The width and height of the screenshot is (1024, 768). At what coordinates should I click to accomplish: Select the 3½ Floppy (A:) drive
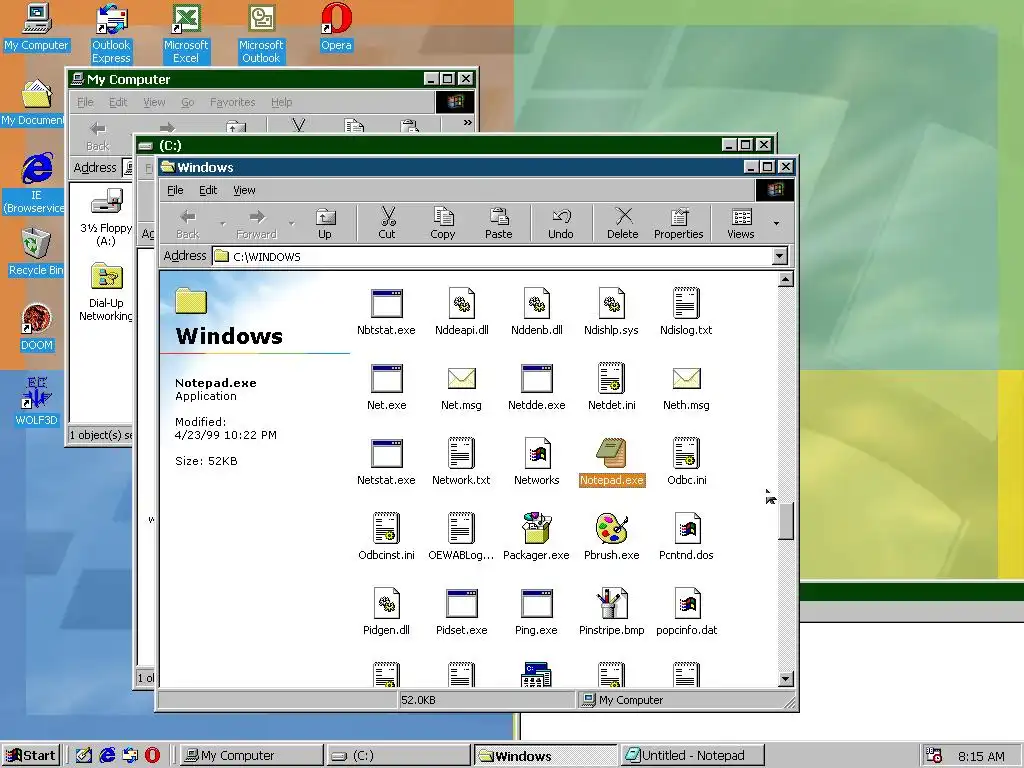tap(106, 217)
